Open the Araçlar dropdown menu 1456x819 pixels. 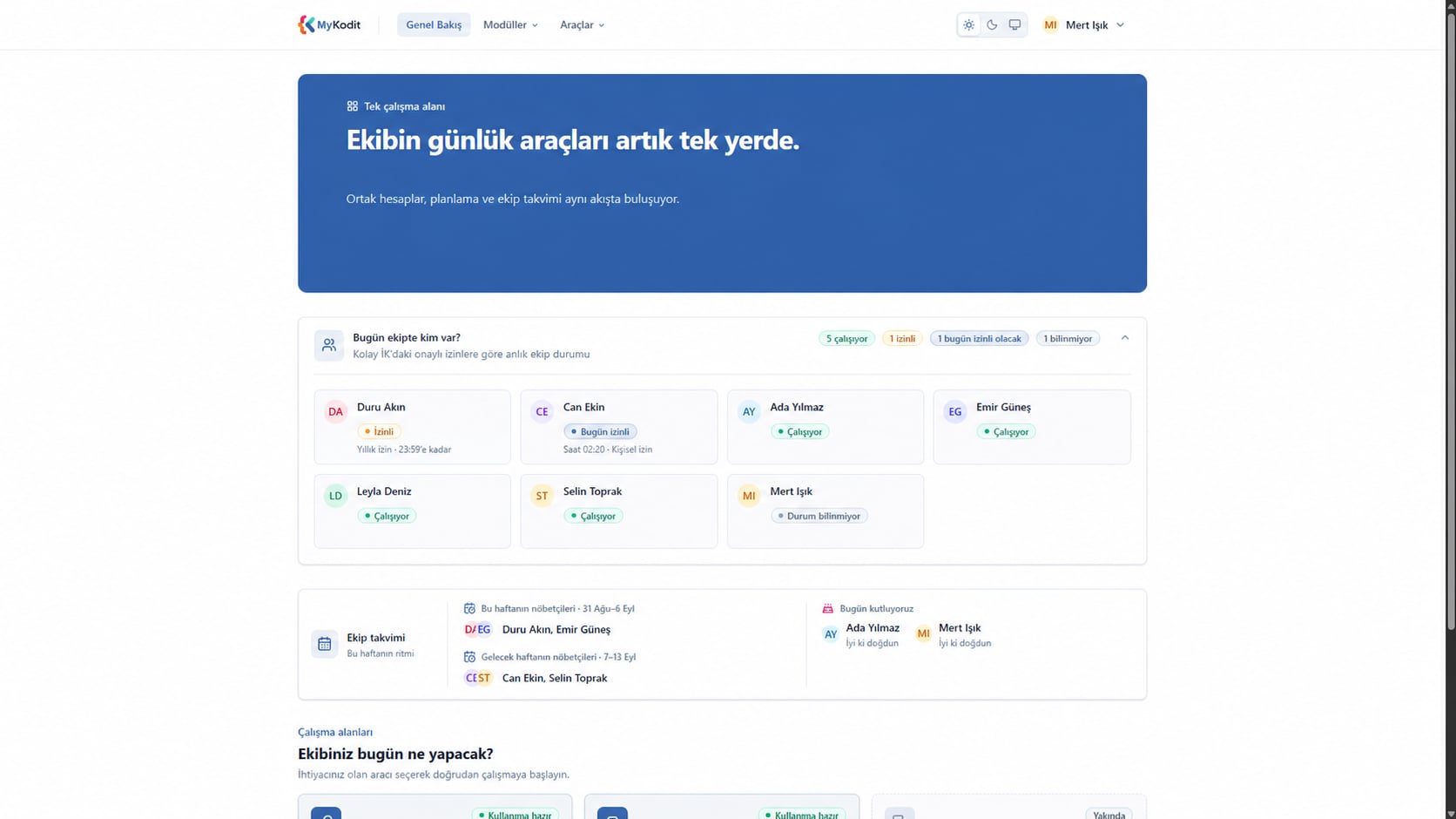582,24
